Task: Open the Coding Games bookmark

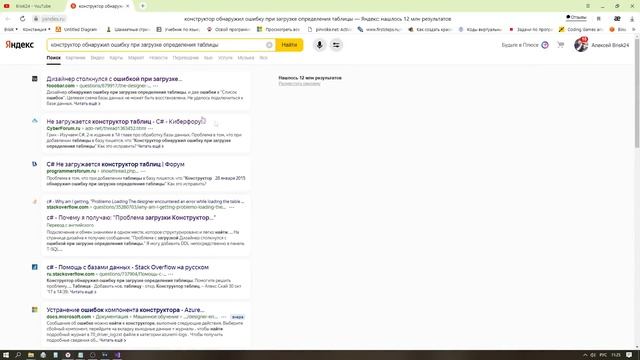Action: click(580, 29)
